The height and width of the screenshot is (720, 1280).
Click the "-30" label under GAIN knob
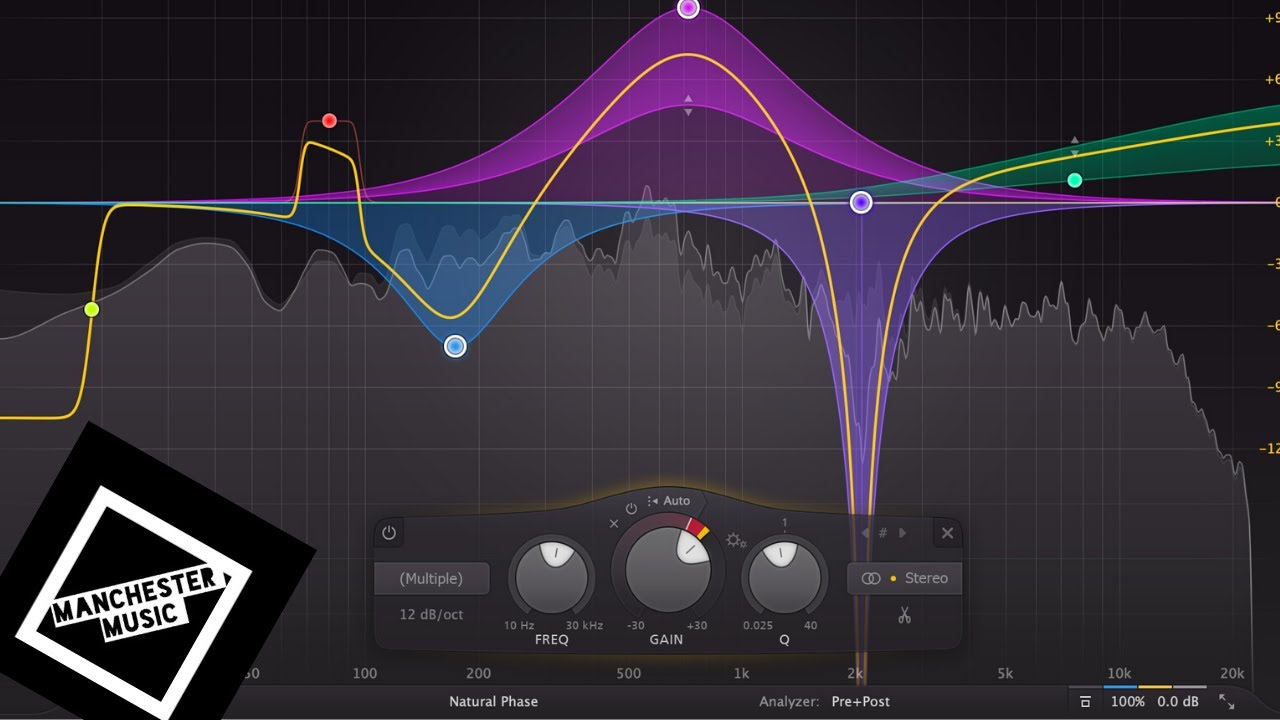click(635, 625)
